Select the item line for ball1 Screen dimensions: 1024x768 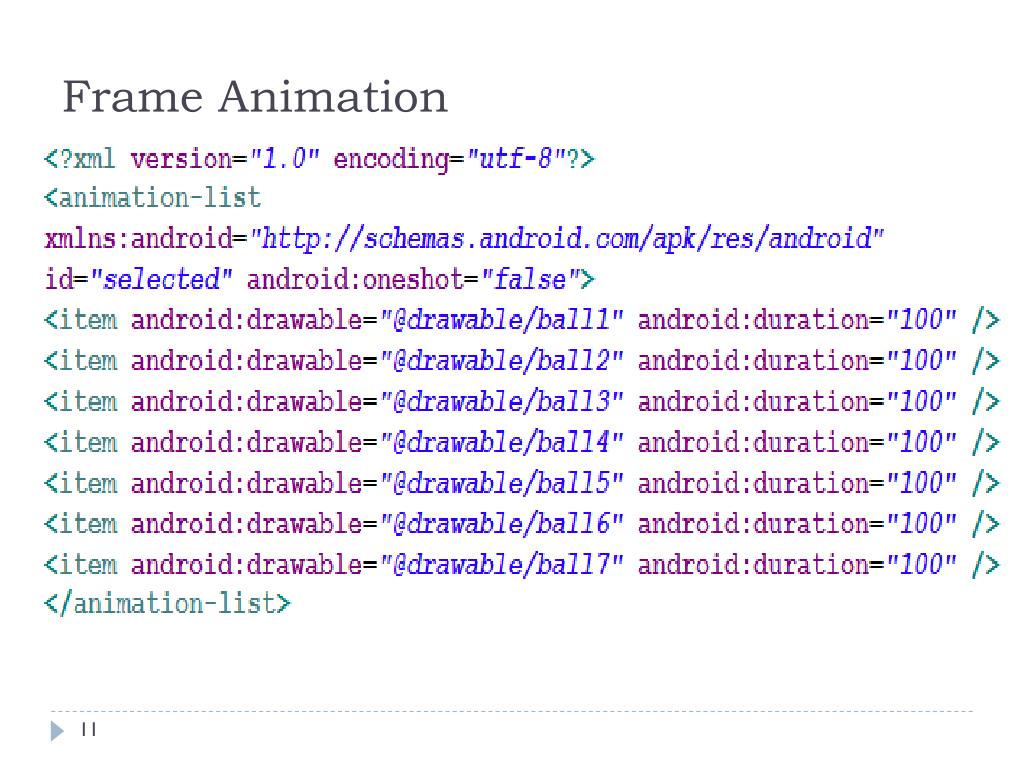[x=522, y=320]
